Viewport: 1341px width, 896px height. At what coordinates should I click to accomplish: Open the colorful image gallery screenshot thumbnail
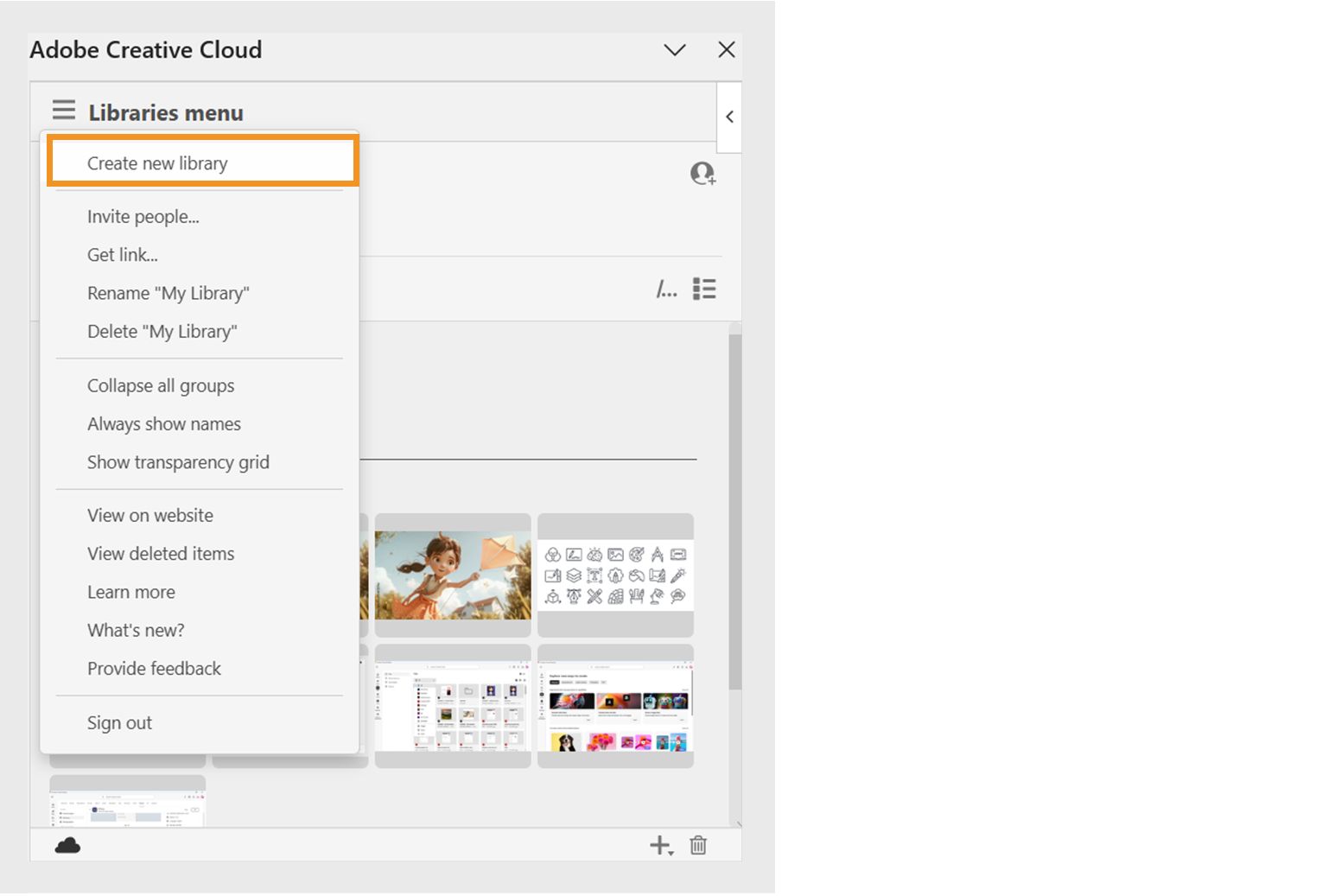(x=615, y=706)
